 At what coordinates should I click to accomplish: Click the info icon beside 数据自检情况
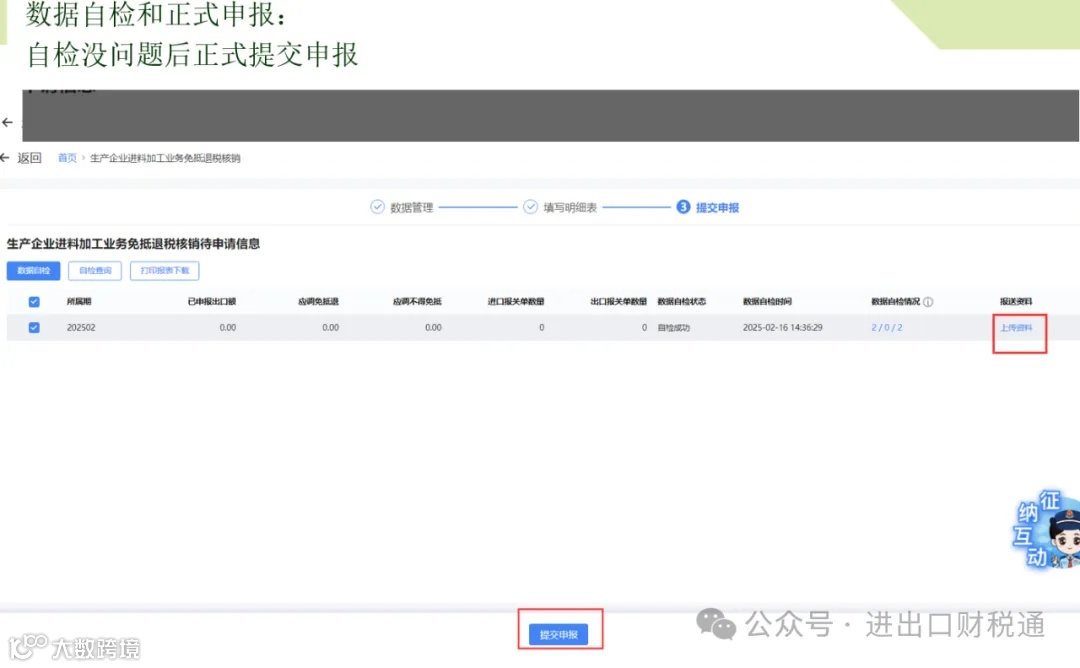pyautogui.click(x=928, y=302)
